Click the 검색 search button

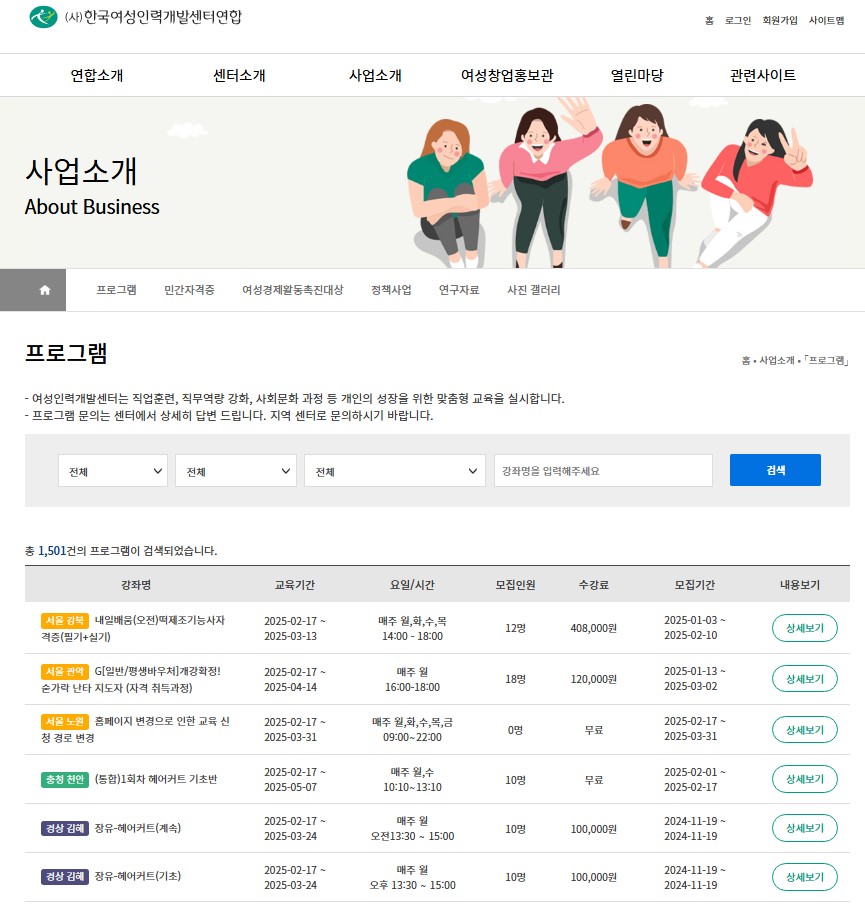(x=775, y=470)
